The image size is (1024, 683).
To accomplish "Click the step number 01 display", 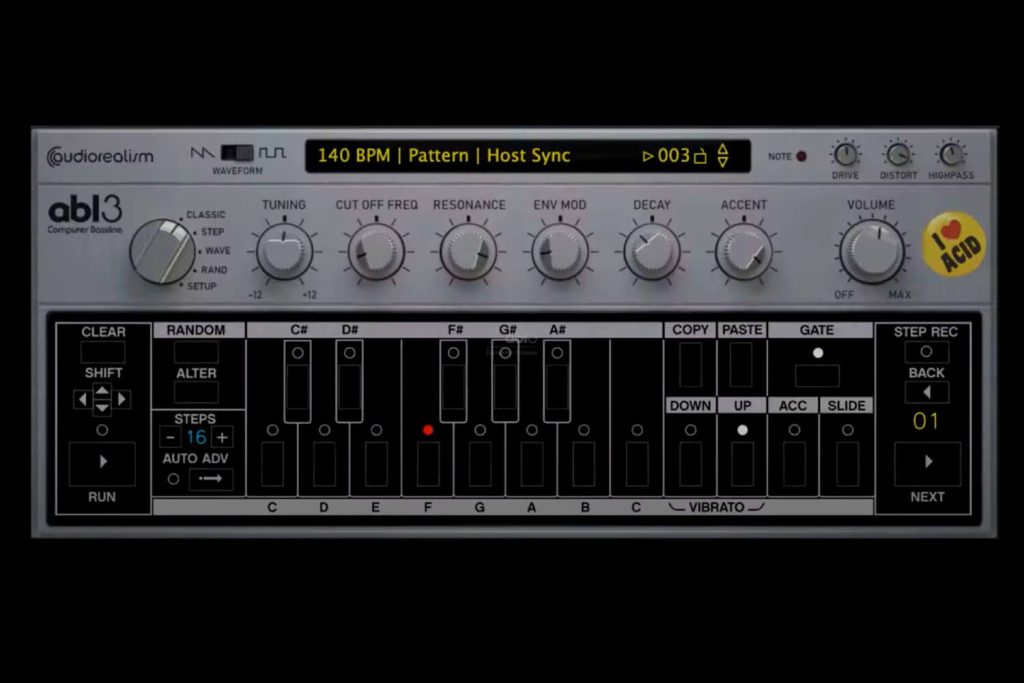I will point(925,422).
